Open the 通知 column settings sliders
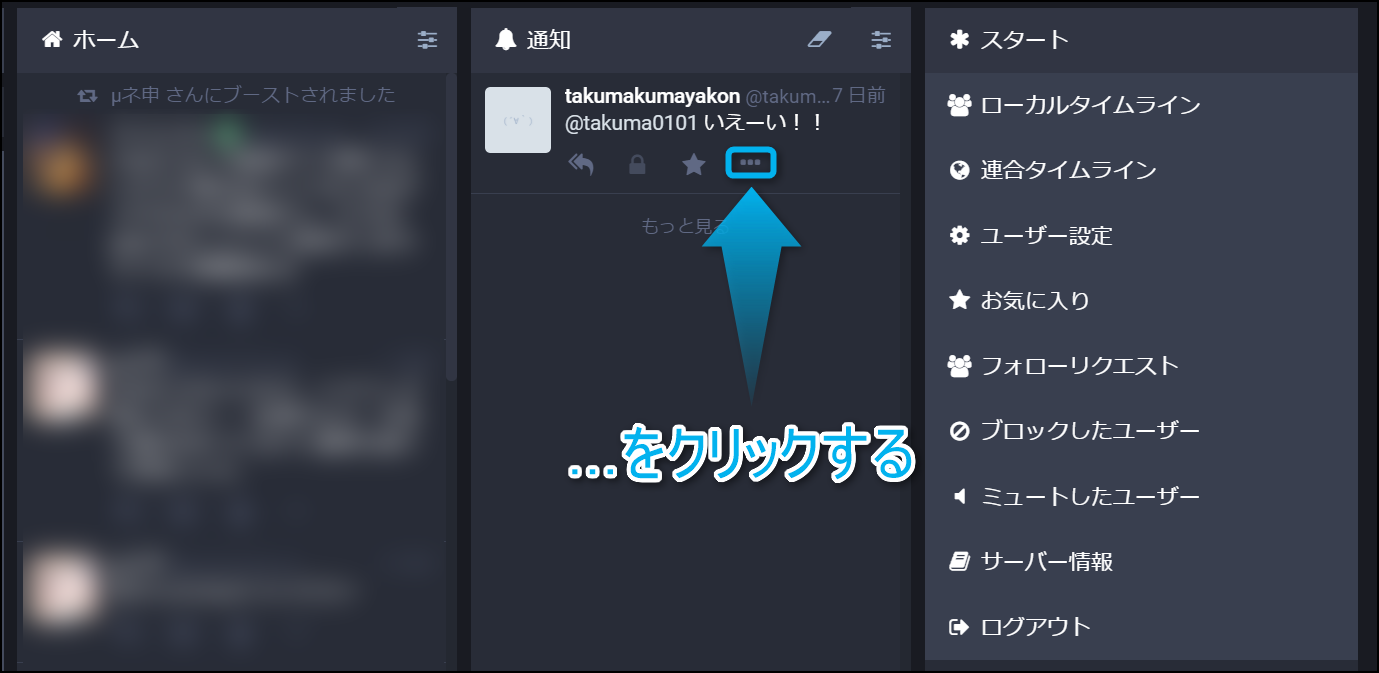The height and width of the screenshot is (673, 1379). tap(881, 40)
